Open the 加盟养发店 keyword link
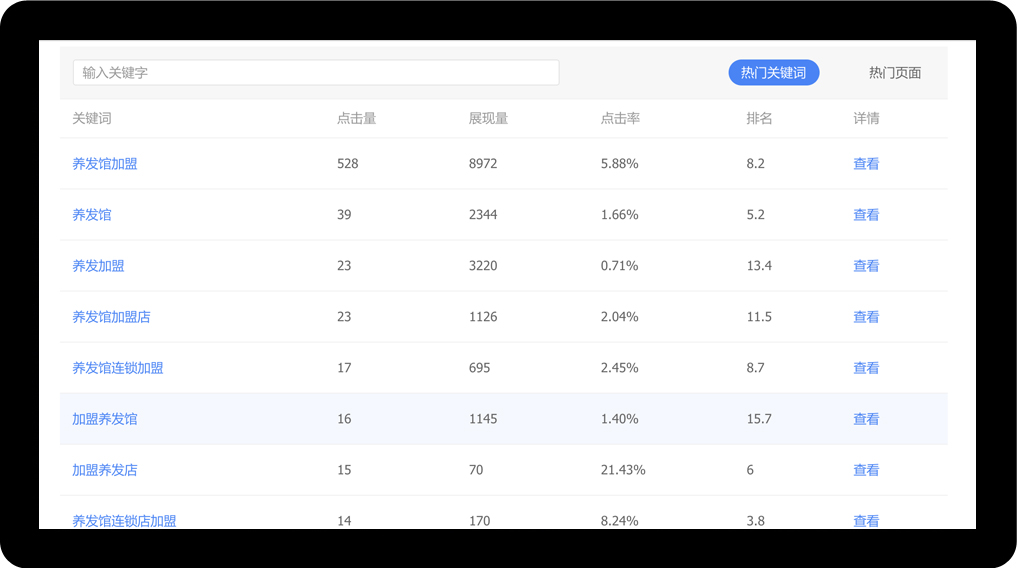The height and width of the screenshot is (568, 1017). coord(105,470)
